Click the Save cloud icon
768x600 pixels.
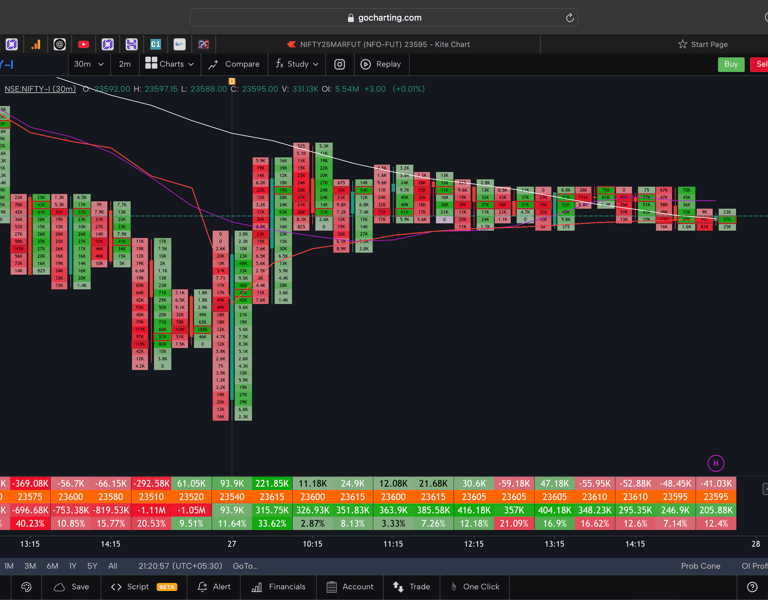tap(59, 587)
